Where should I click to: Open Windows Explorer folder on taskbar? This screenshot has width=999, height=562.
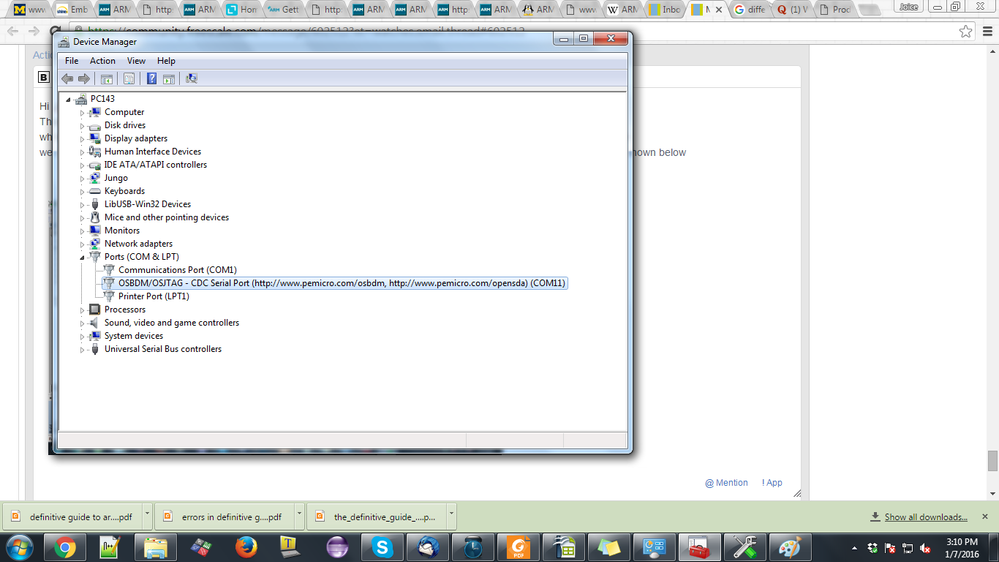(x=155, y=547)
